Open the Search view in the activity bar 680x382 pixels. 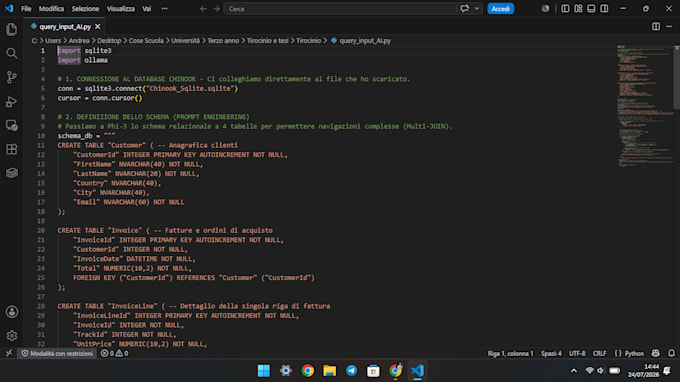pyautogui.click(x=12, y=53)
